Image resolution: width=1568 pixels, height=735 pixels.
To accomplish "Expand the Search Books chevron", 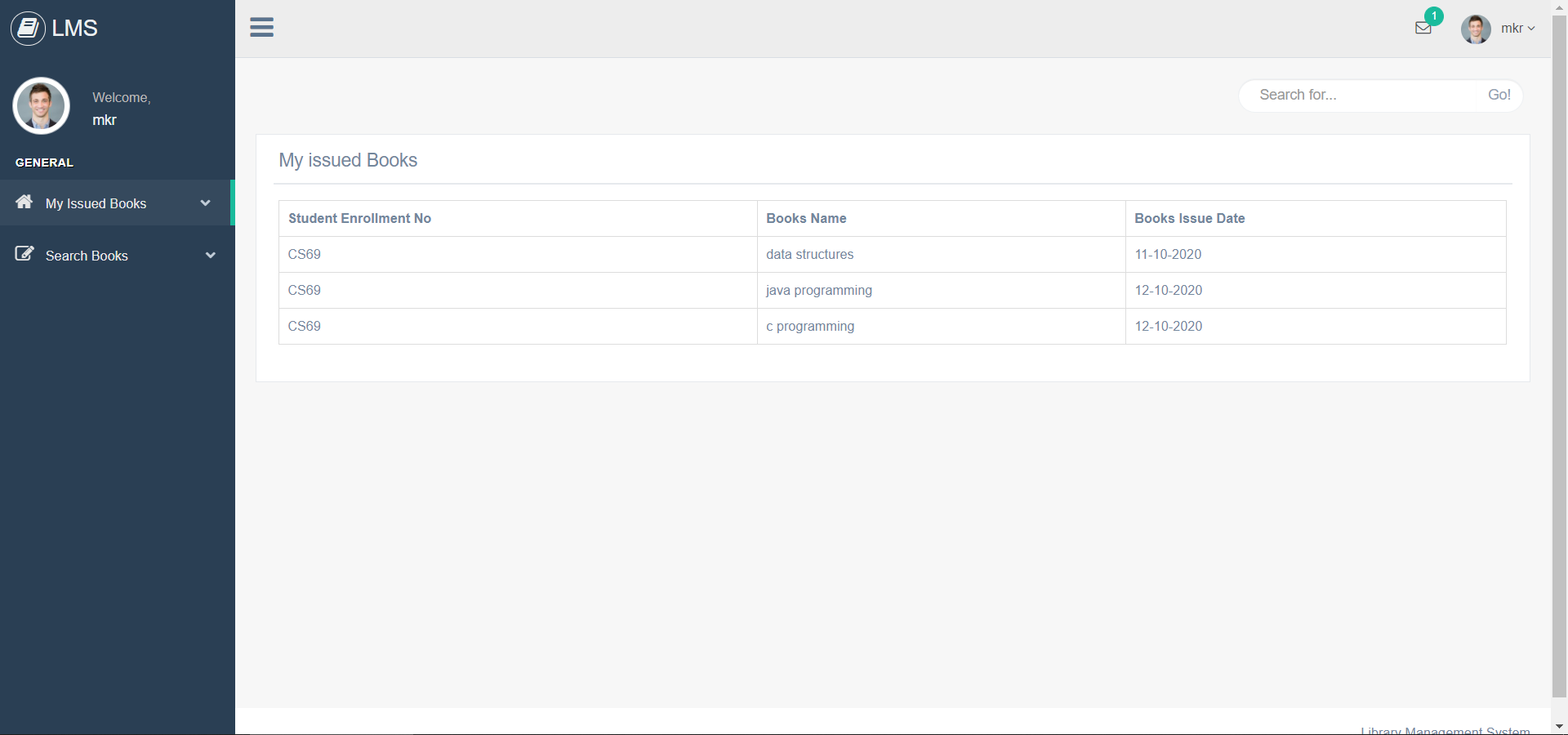I will coord(211,256).
